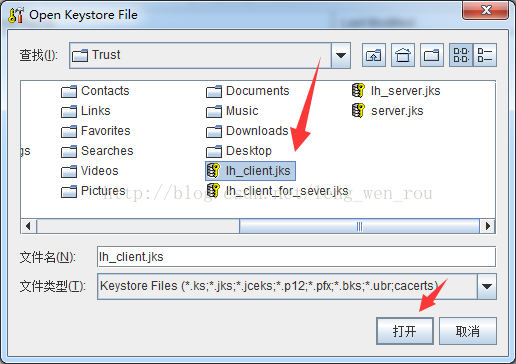The height and width of the screenshot is (364, 516).
Task: Click the "Contacts" folder name
Action: pyautogui.click(x=105, y=91)
